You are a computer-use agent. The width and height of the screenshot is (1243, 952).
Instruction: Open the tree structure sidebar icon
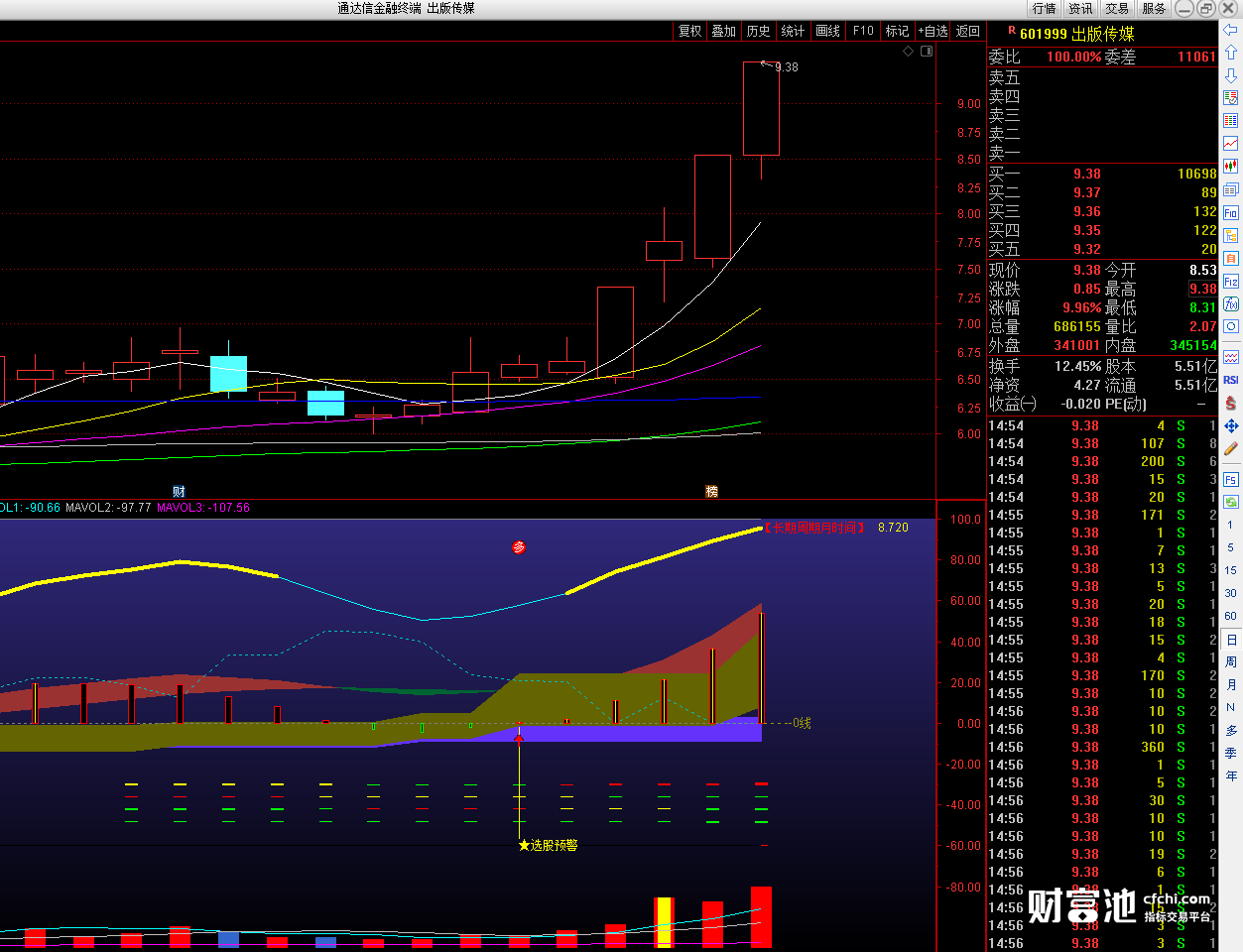(1231, 236)
